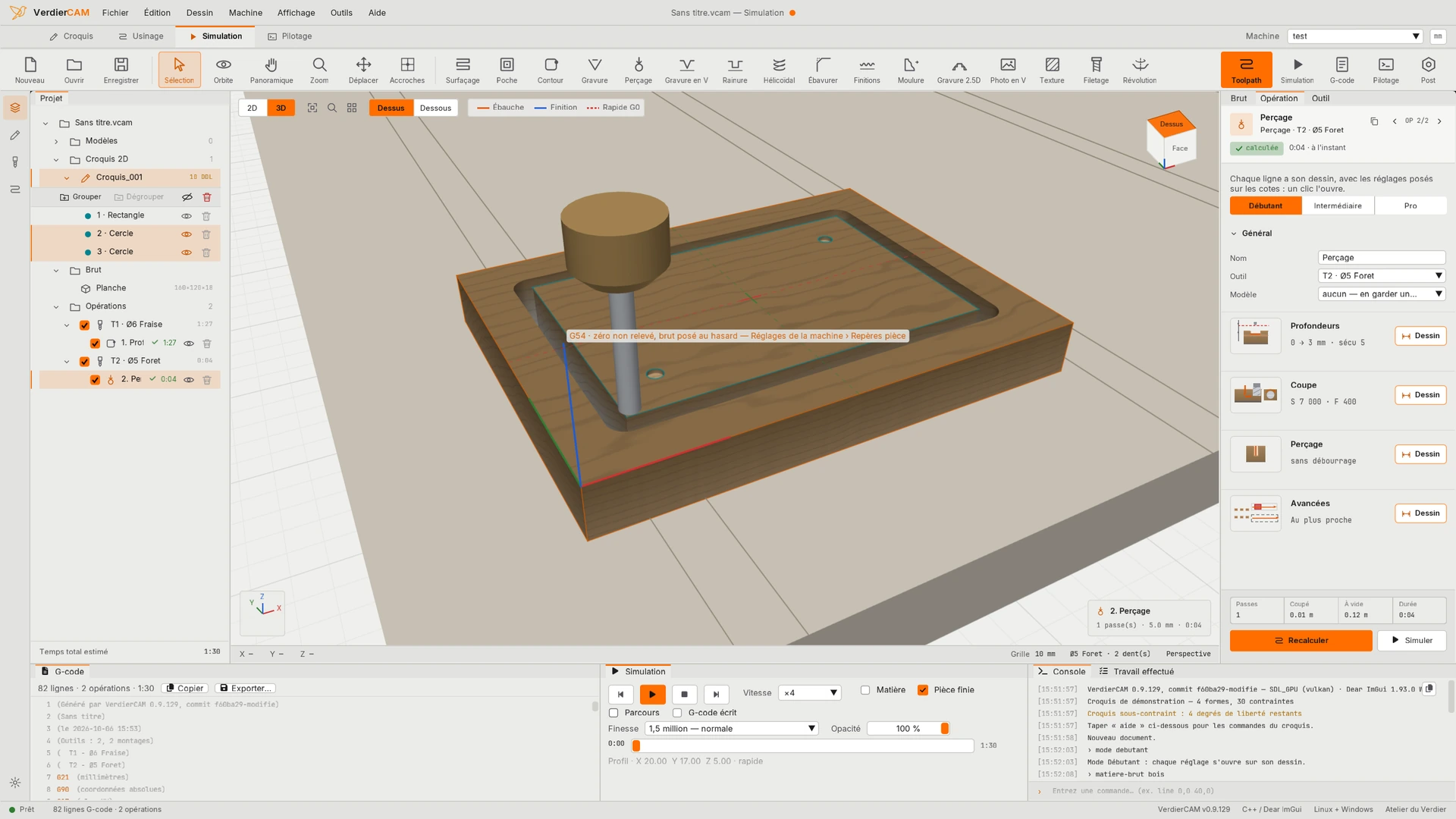Screen dimensions: 1456x819
Task: Click the fit-view frame icon in viewport
Action: point(312,108)
